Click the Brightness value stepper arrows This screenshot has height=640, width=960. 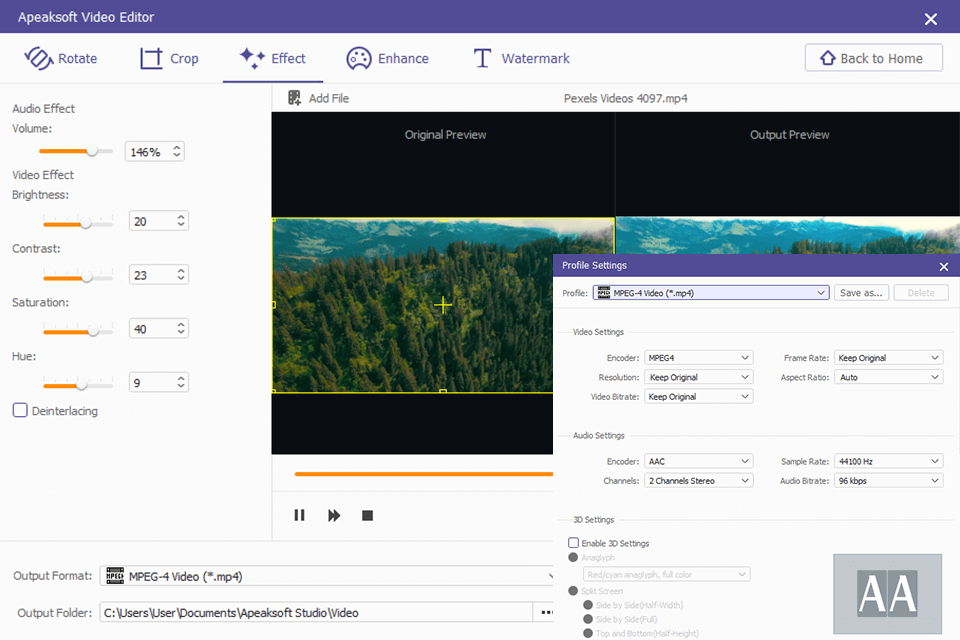tap(181, 221)
